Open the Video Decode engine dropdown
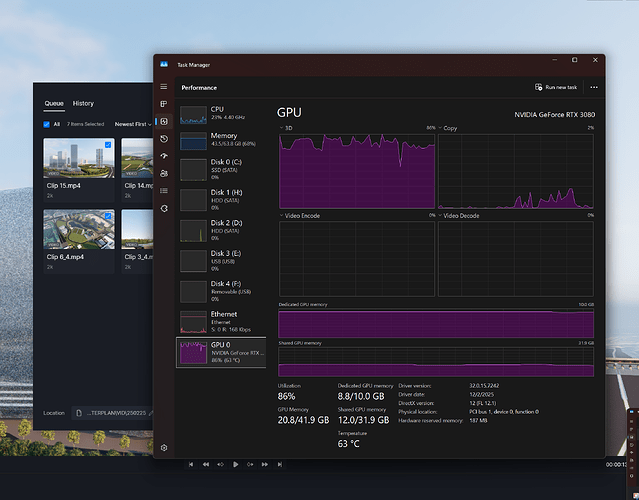 459,216
